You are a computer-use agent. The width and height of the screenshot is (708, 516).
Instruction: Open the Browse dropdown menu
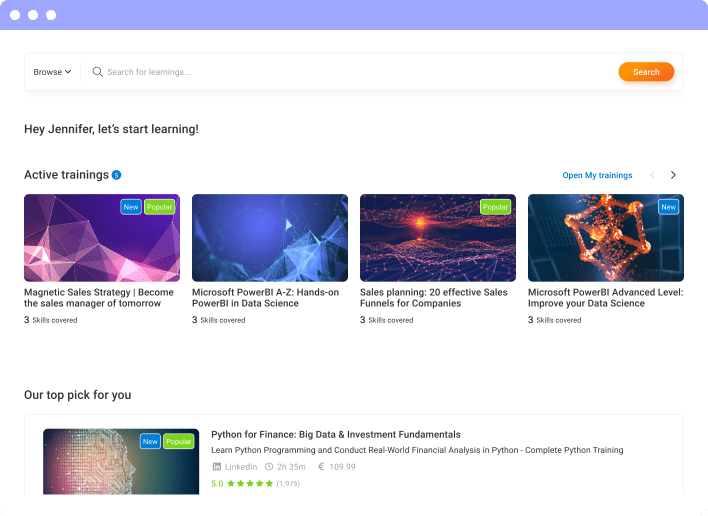[52, 72]
